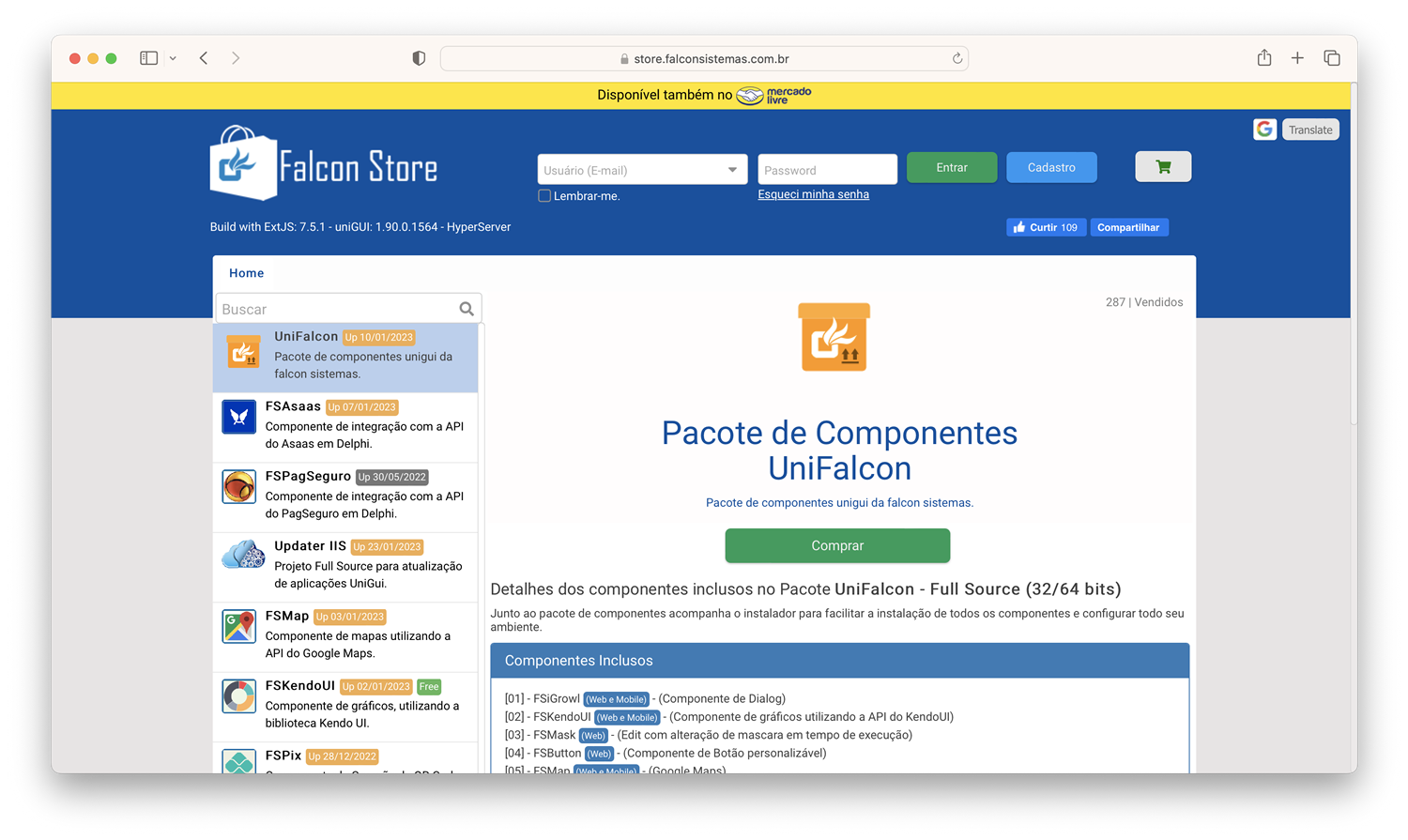The height and width of the screenshot is (840, 1408).
Task: Open sidebar options chevron in Safari toolbar
Action: point(173,58)
